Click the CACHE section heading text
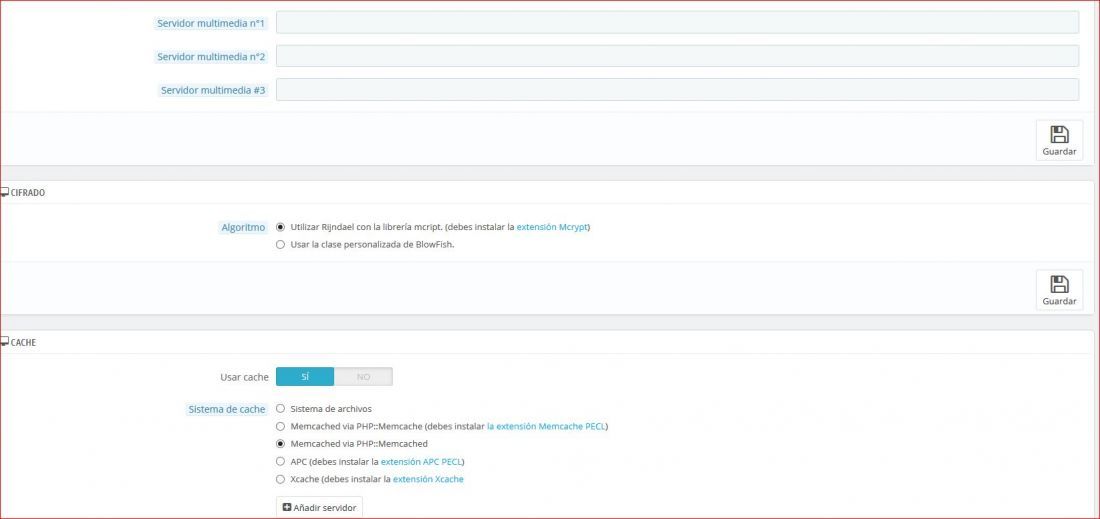The height and width of the screenshot is (519, 1100). (24, 343)
